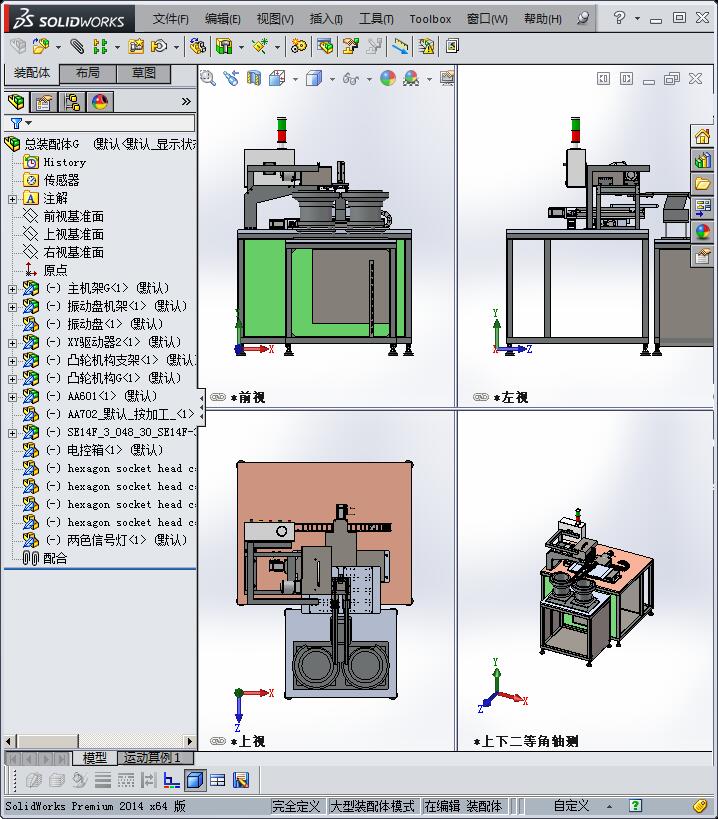Viewport: 718px width, 819px height.
Task: Switch to ConfigurationManager tab icon
Action: [x=72, y=102]
